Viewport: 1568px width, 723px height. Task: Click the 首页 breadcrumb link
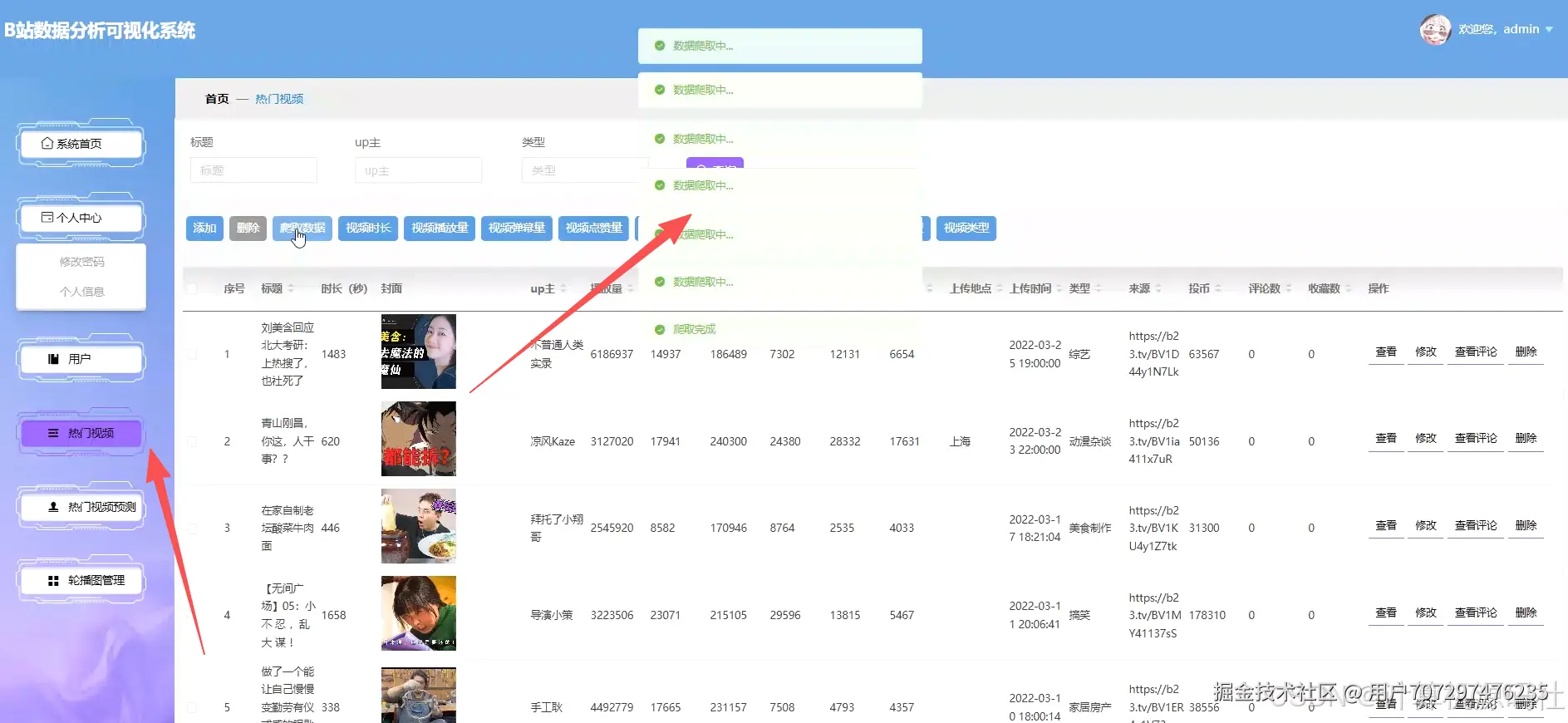[x=217, y=99]
